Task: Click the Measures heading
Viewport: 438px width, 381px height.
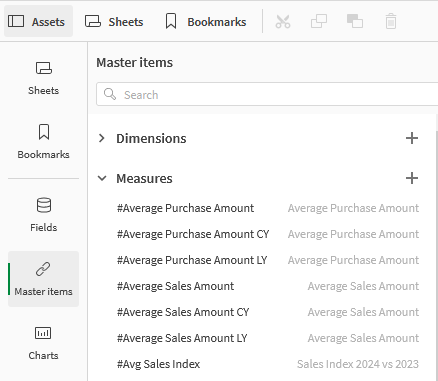Action: coord(144,179)
